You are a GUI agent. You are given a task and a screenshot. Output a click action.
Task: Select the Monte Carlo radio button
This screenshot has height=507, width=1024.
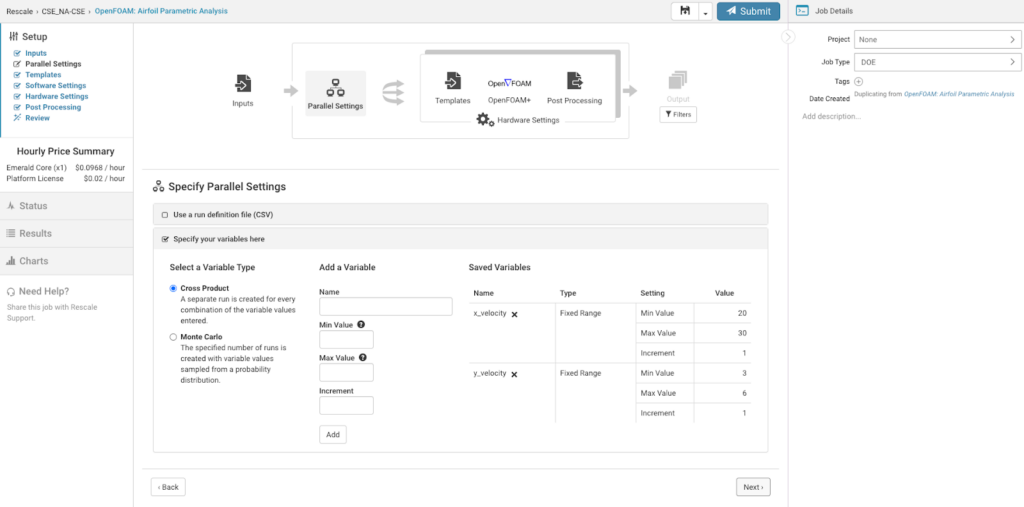173,337
